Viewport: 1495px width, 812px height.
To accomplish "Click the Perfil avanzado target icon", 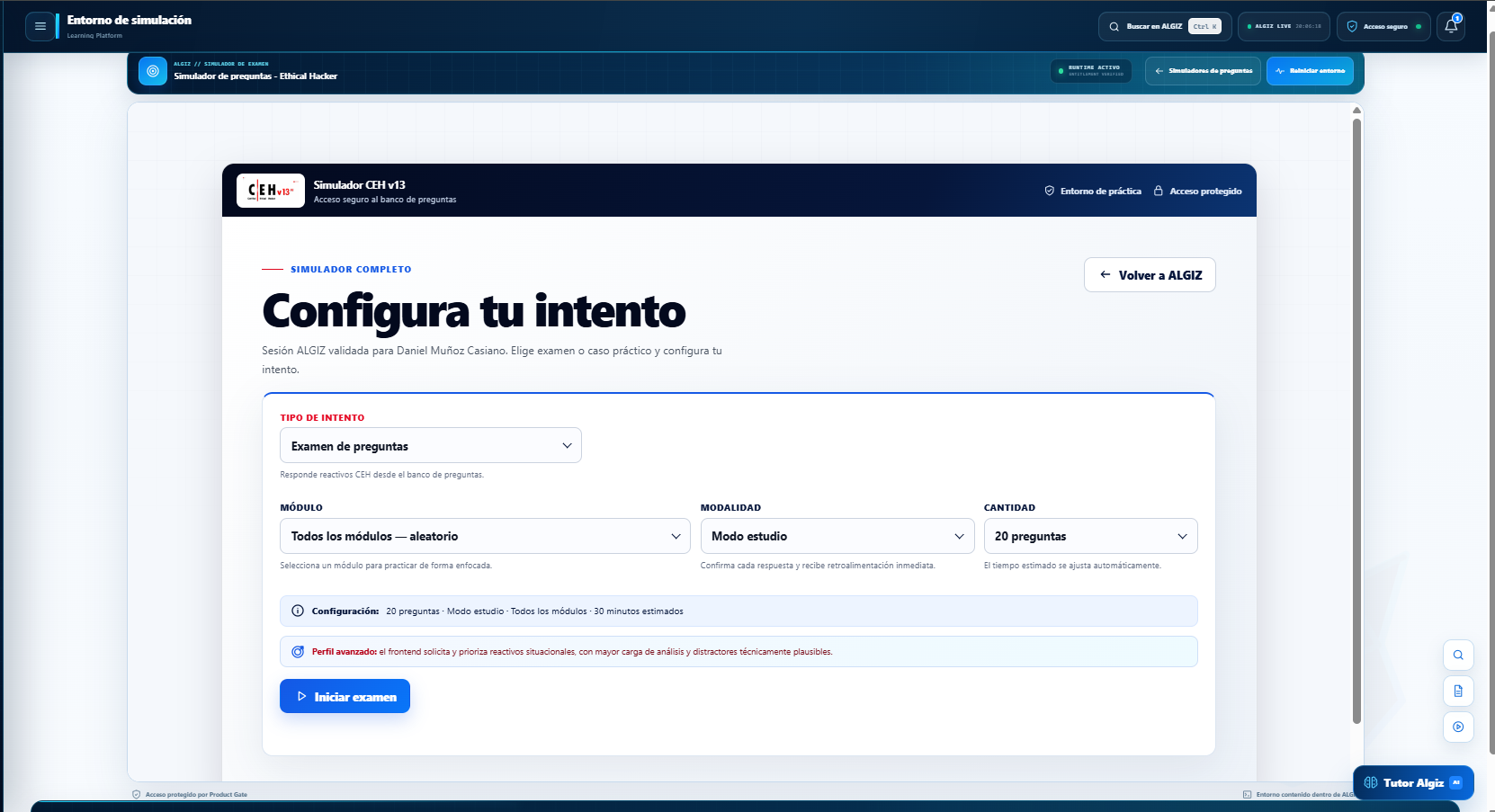I will (298, 651).
